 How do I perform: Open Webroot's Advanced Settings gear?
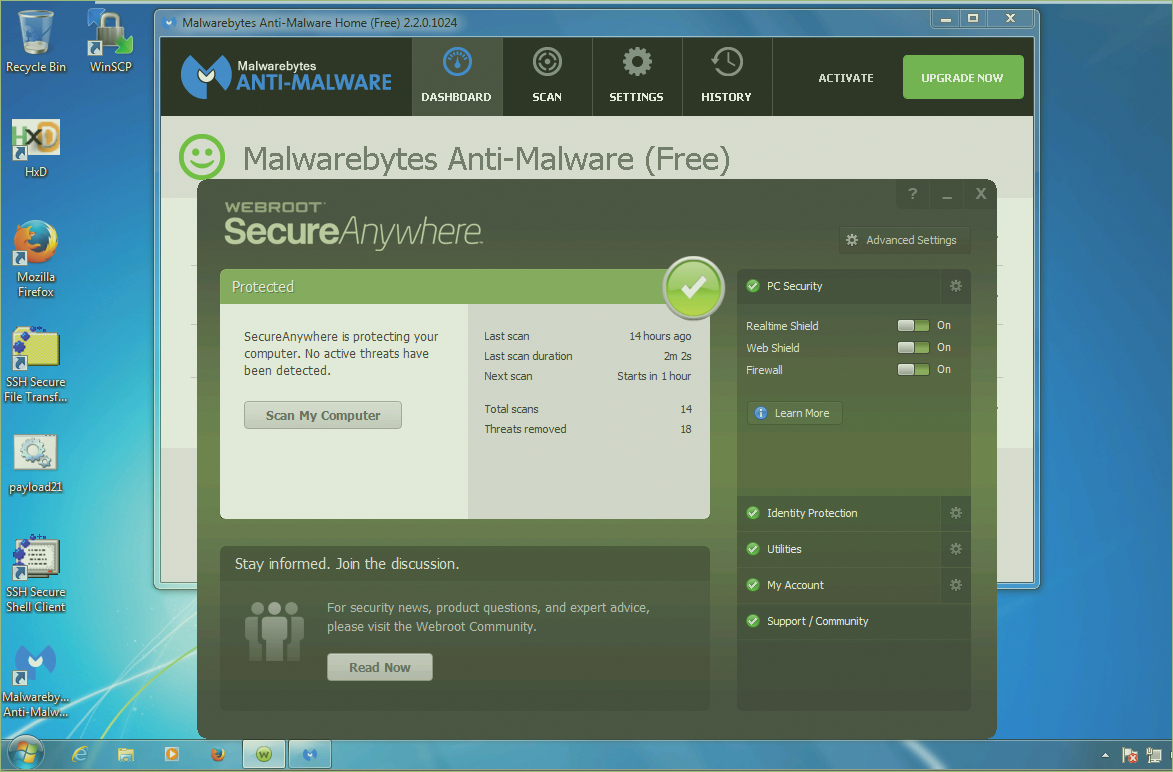903,240
